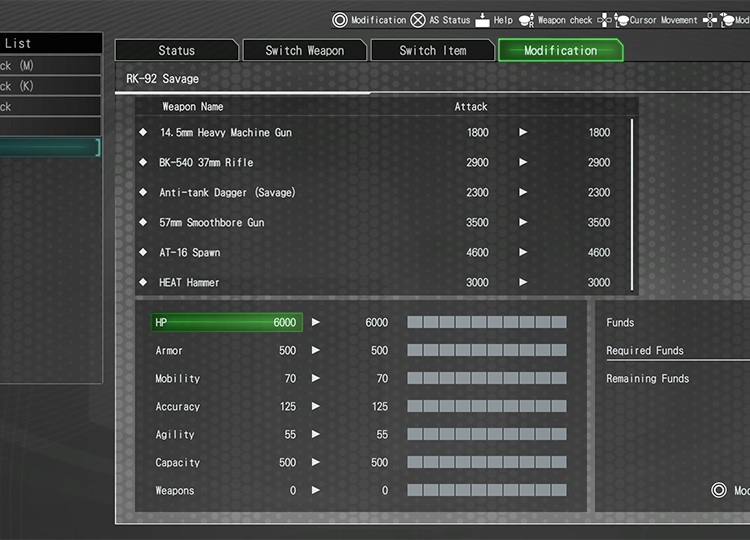Screen dimensions: 750x540
Task: Click the cross AS Status icon
Action: coord(418,20)
